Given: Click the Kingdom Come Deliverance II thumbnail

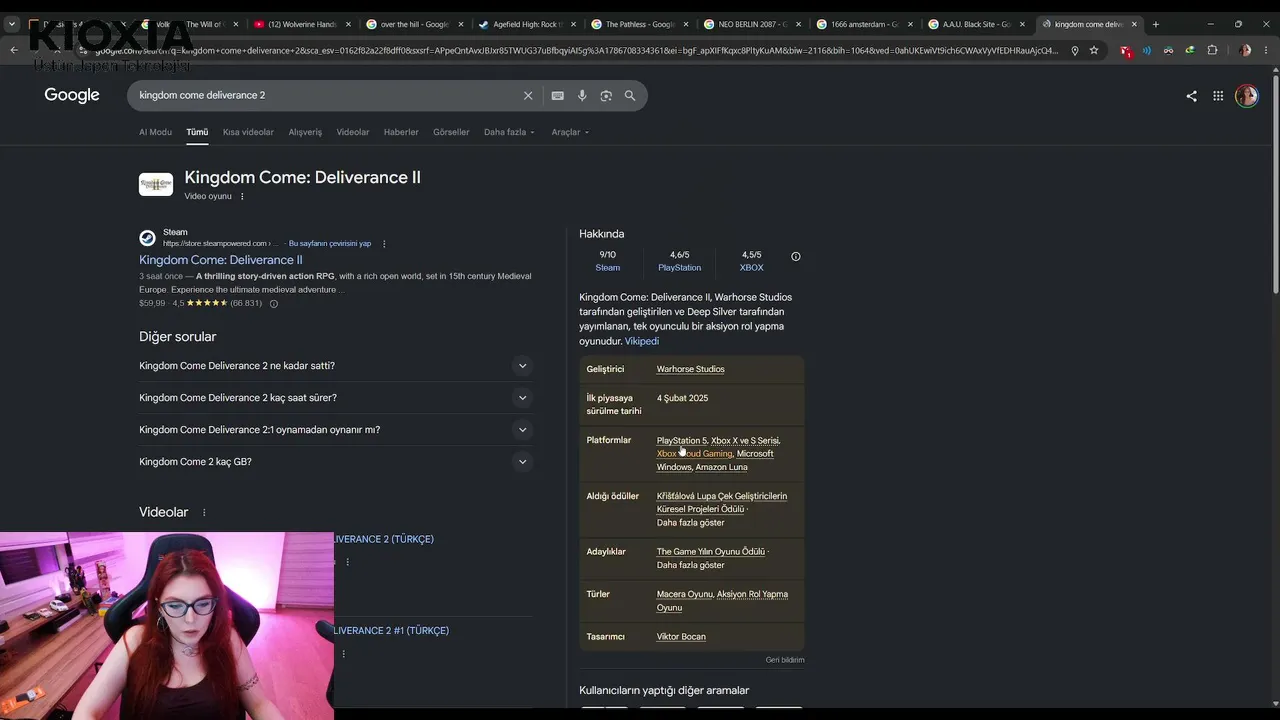Looking at the screenshot, I should (156, 184).
